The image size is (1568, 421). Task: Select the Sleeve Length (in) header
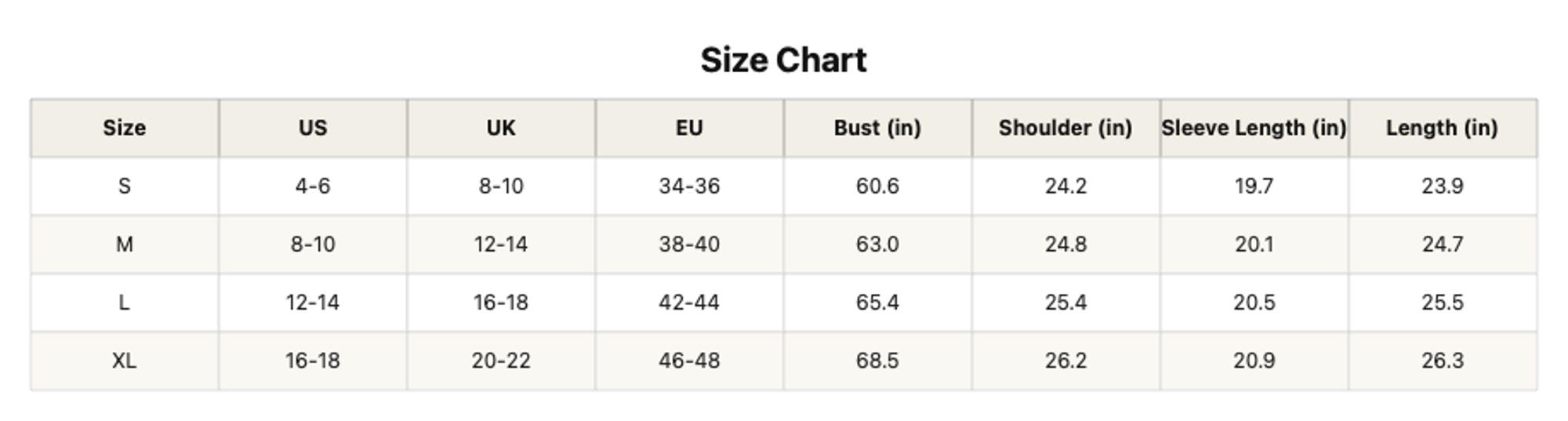tap(1254, 128)
